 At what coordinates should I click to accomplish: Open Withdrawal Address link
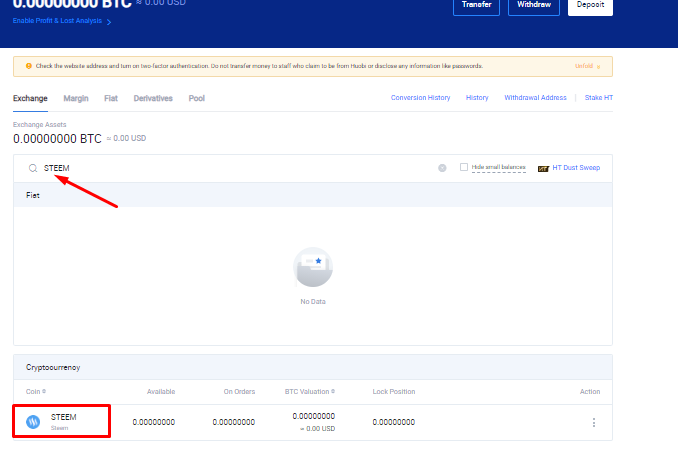tap(535, 98)
